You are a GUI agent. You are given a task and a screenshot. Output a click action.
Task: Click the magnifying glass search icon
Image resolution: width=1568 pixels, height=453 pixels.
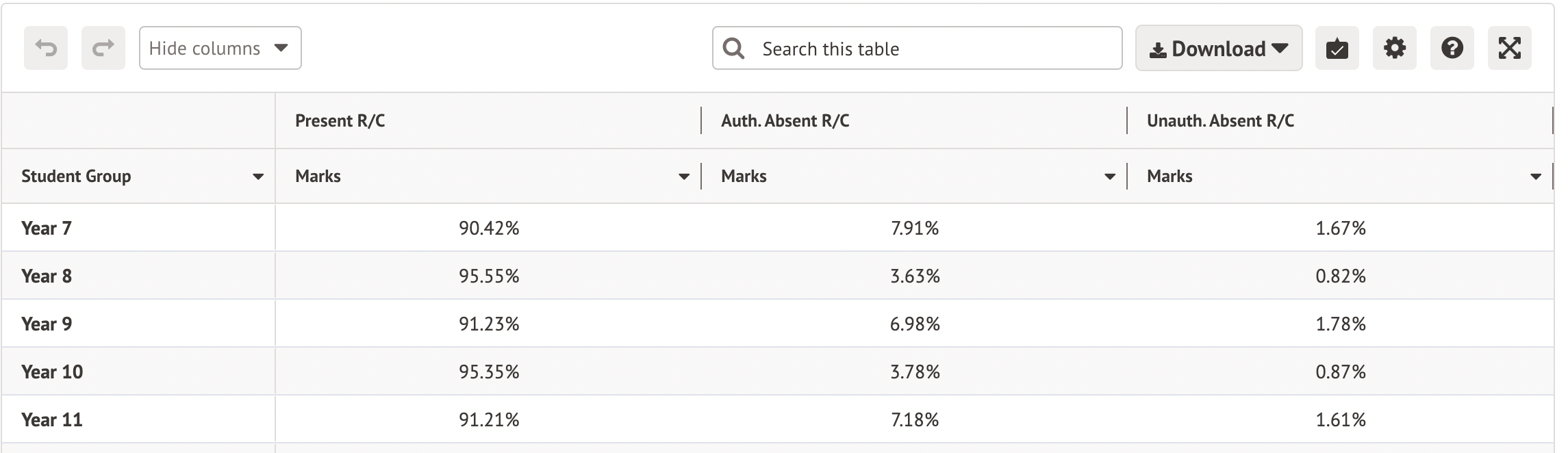click(x=733, y=48)
